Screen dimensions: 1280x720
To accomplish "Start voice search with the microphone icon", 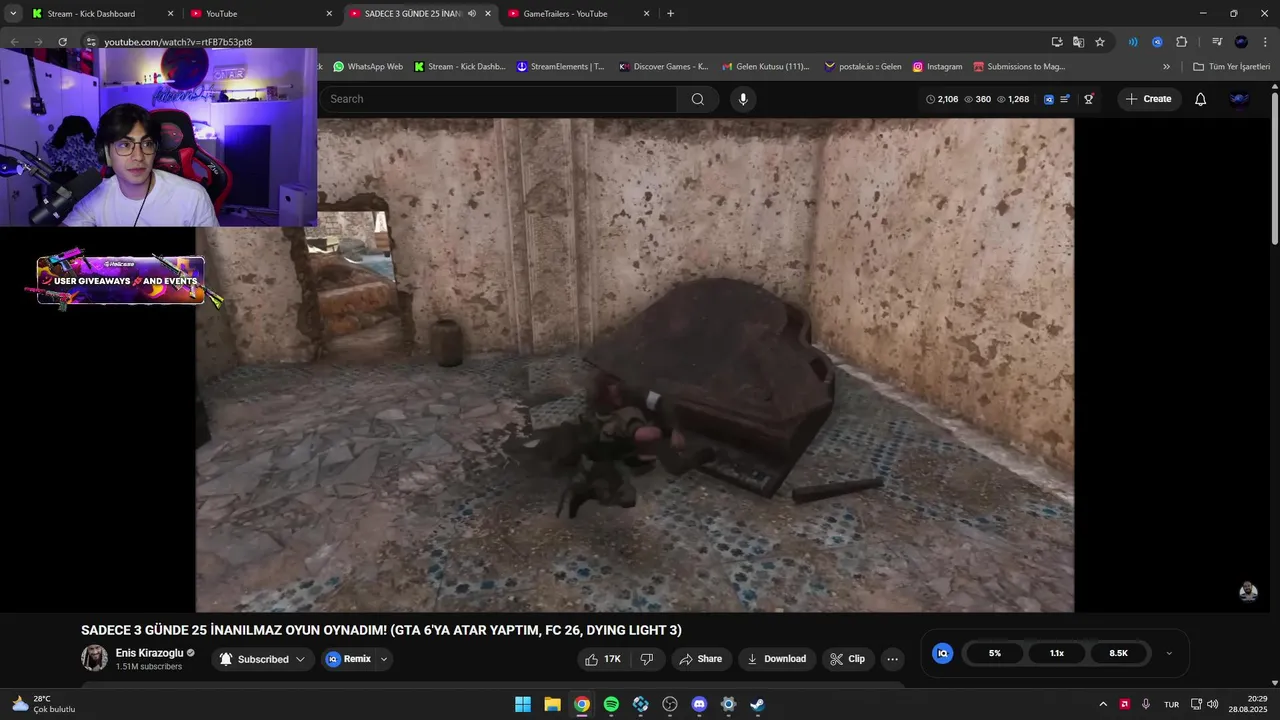I will pyautogui.click(x=742, y=99).
